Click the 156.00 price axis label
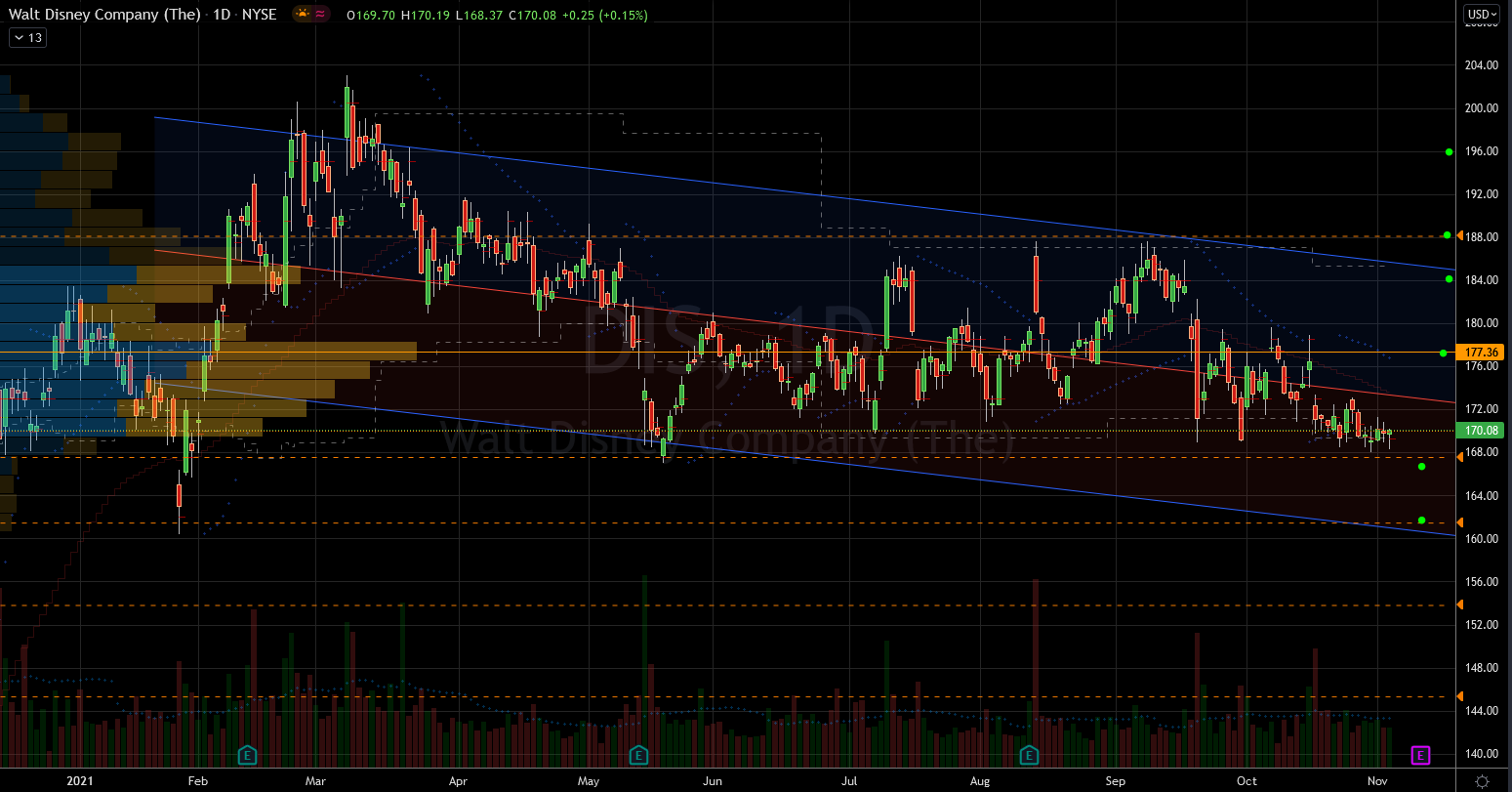Image resolution: width=1512 pixels, height=792 pixels. (x=1481, y=582)
